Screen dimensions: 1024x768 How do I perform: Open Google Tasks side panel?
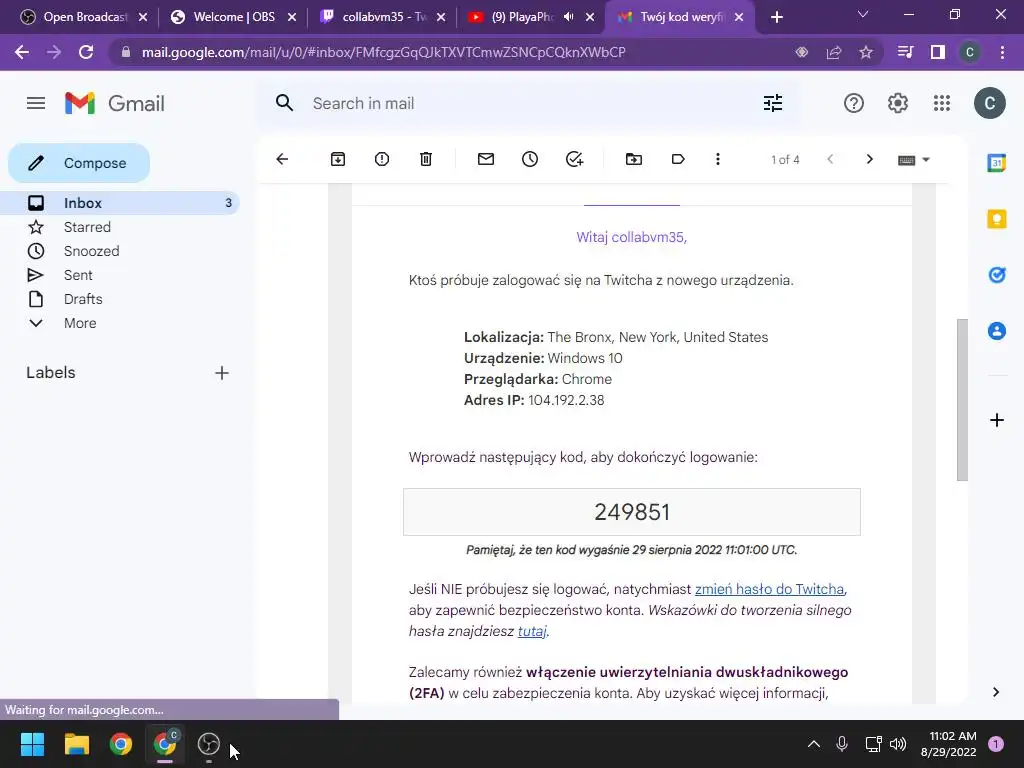(997, 275)
